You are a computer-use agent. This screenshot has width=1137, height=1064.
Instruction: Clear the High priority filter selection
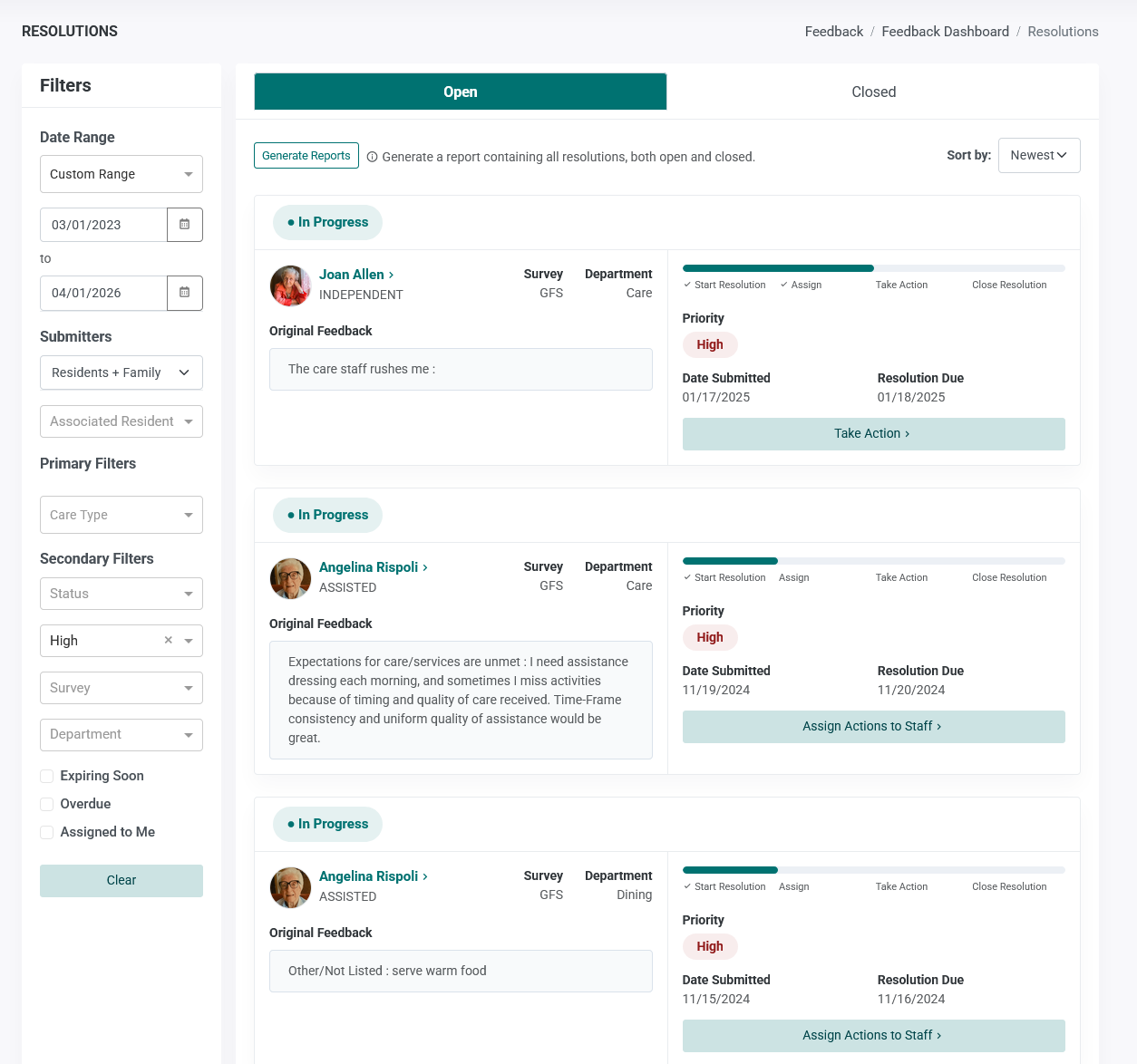coord(168,640)
